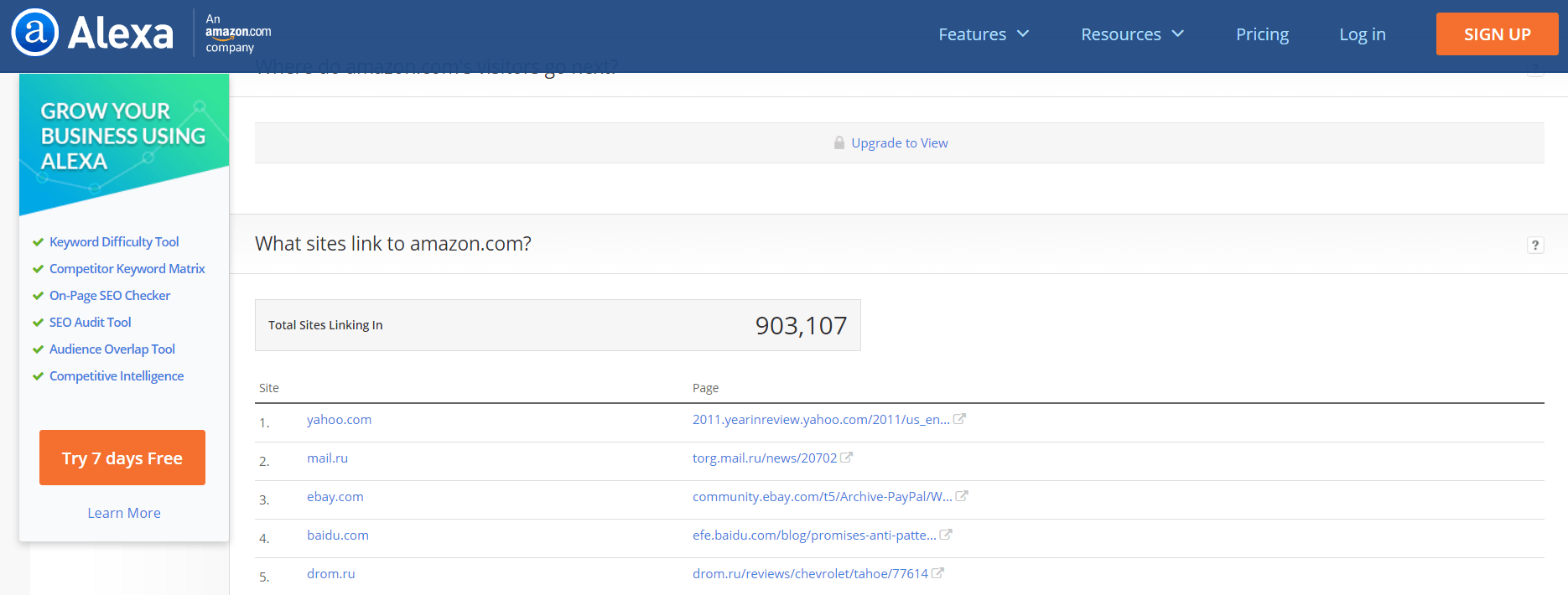
Task: Open Competitor Keyword Matrix link
Action: pos(127,269)
